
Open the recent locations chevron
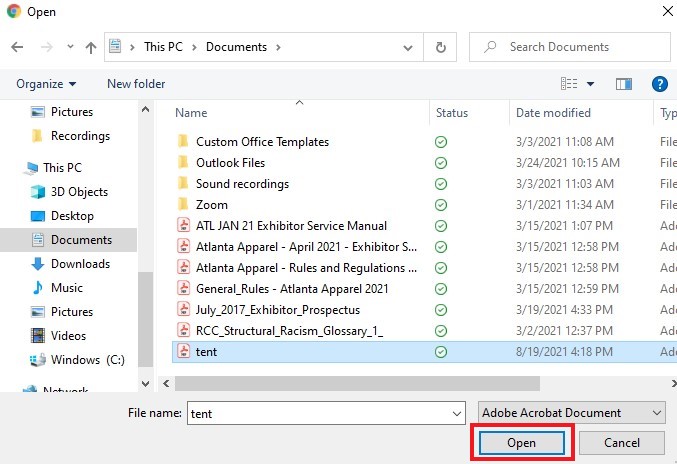70,47
